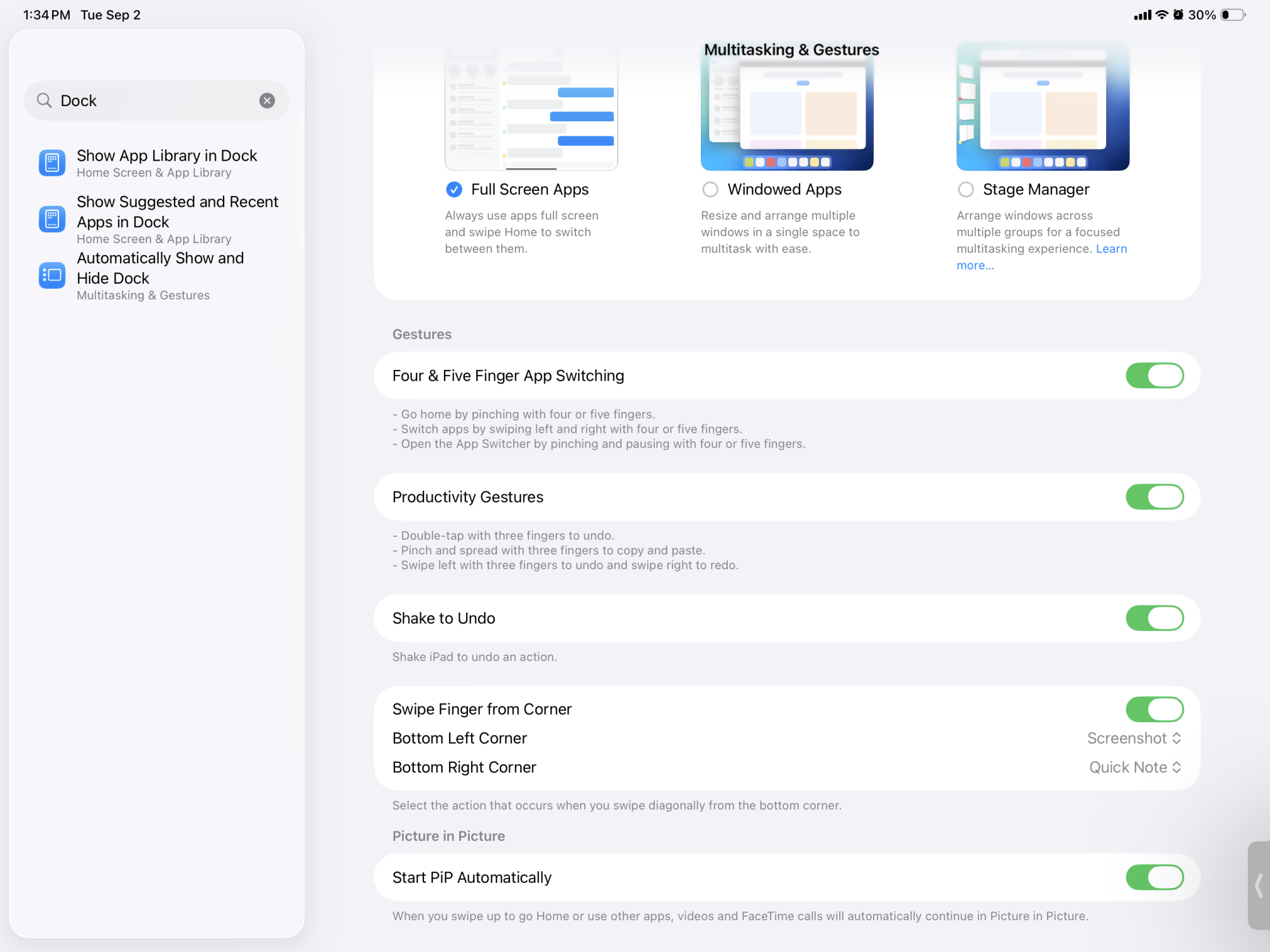Image resolution: width=1270 pixels, height=952 pixels.
Task: Disable Four & Five Finger App Switching
Action: tap(1154, 376)
